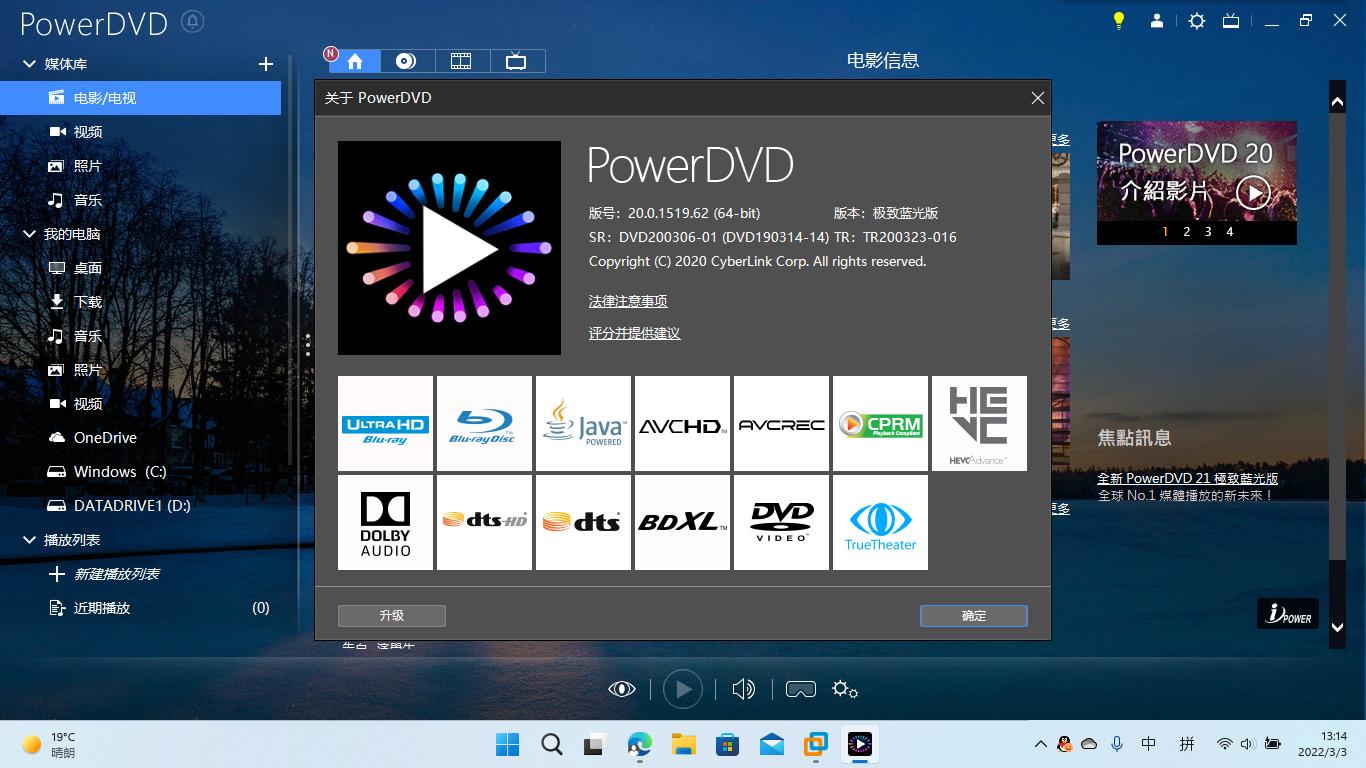Open the notification bell beside the PowerDVD title

point(194,21)
